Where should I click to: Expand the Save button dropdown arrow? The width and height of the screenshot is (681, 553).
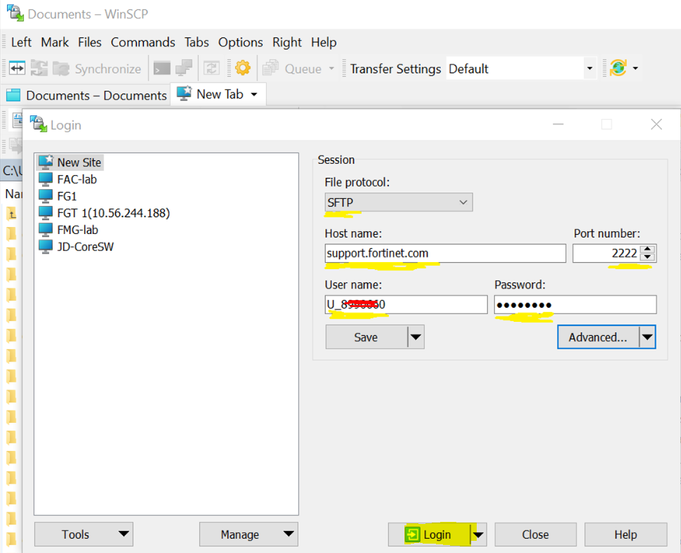coord(416,337)
